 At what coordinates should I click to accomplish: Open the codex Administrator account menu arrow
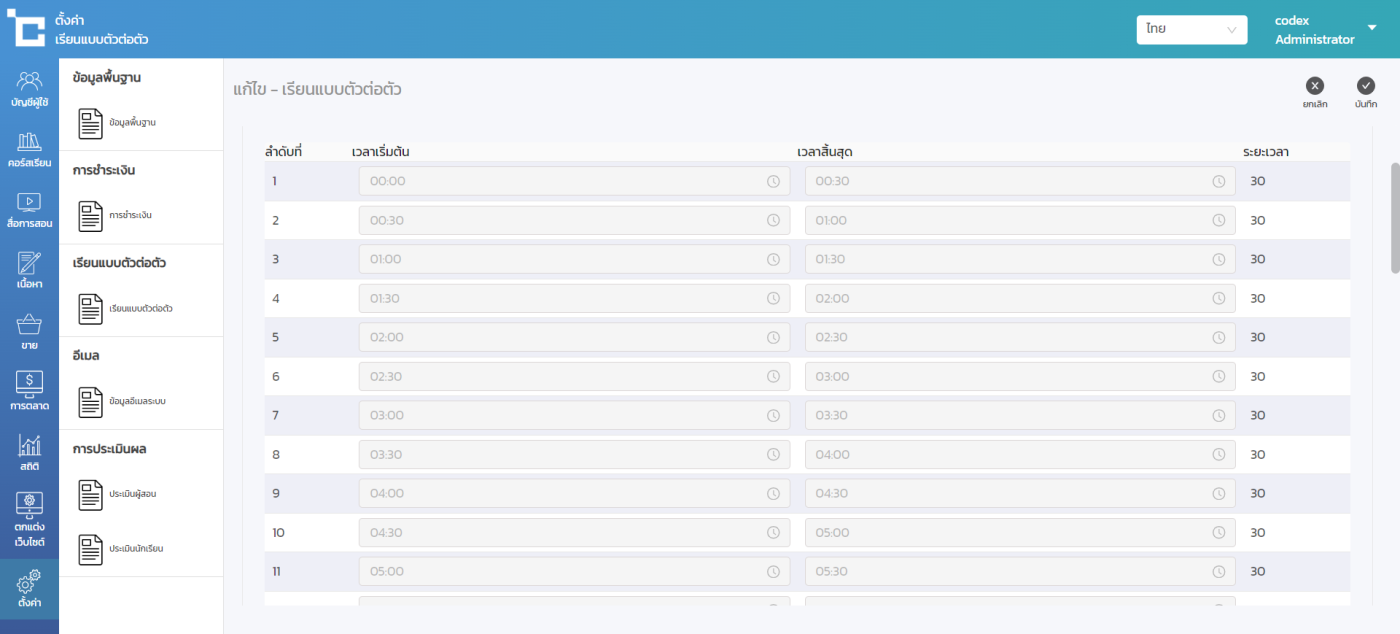1372,27
